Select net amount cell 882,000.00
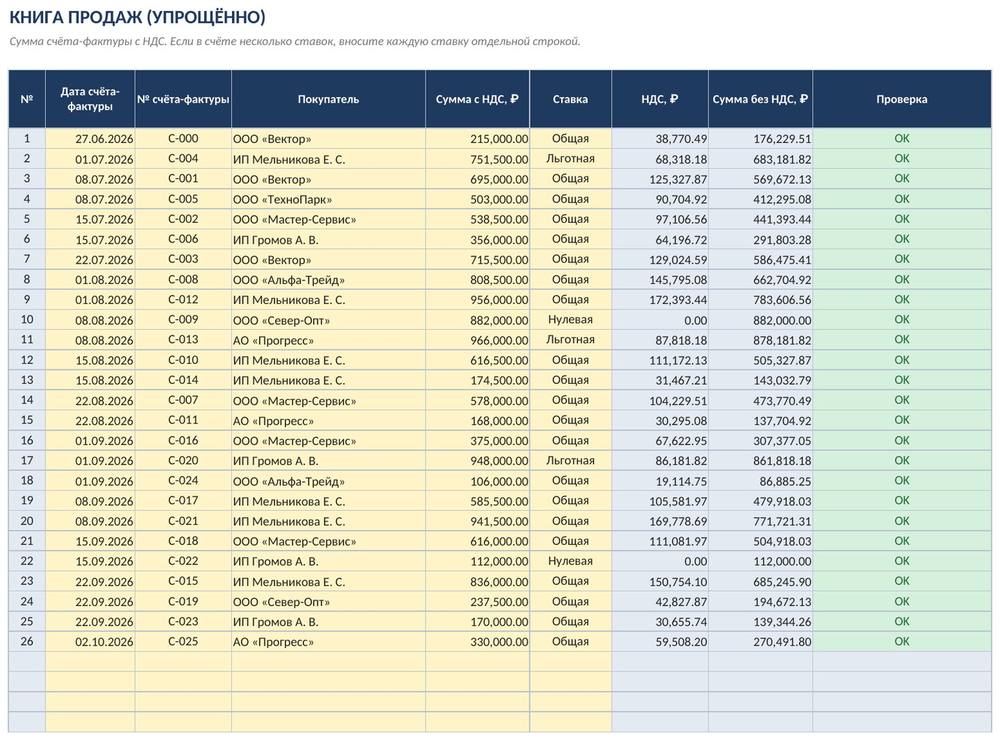 (x=760, y=320)
